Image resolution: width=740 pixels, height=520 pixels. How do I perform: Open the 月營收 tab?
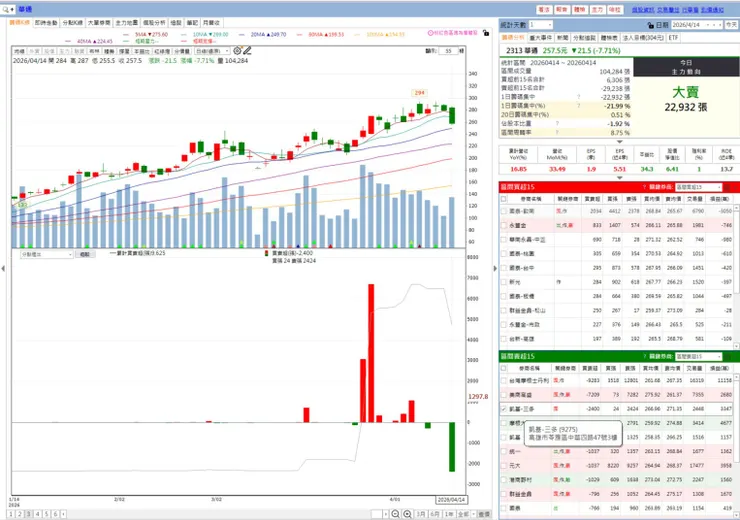211,23
